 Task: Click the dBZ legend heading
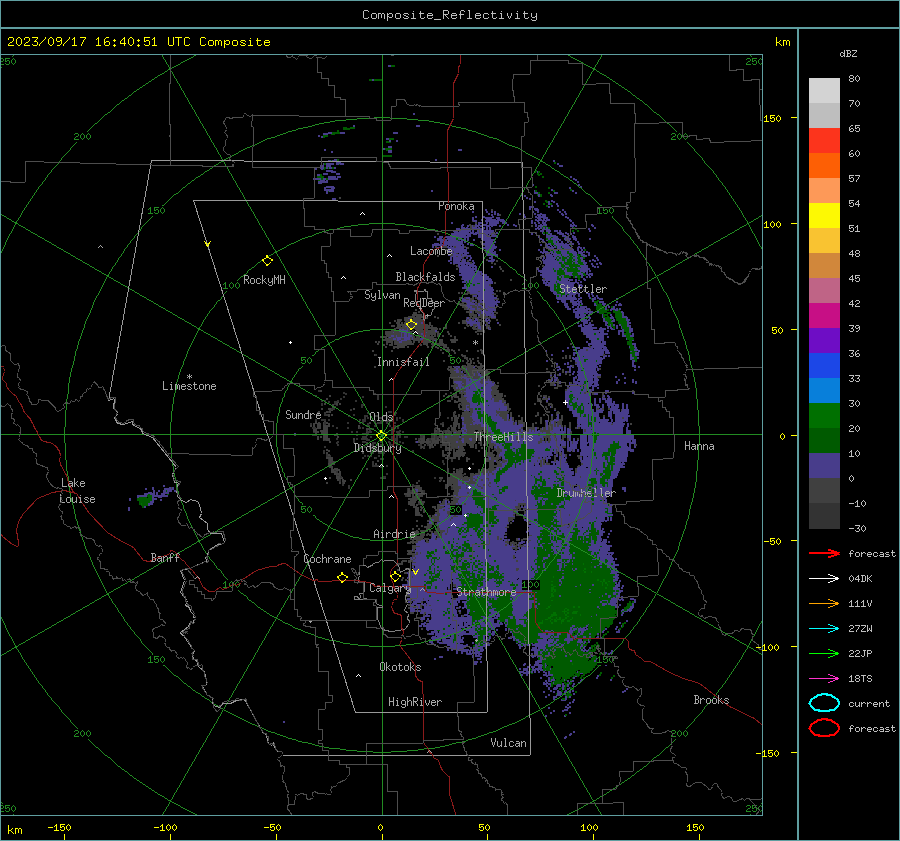pos(848,53)
